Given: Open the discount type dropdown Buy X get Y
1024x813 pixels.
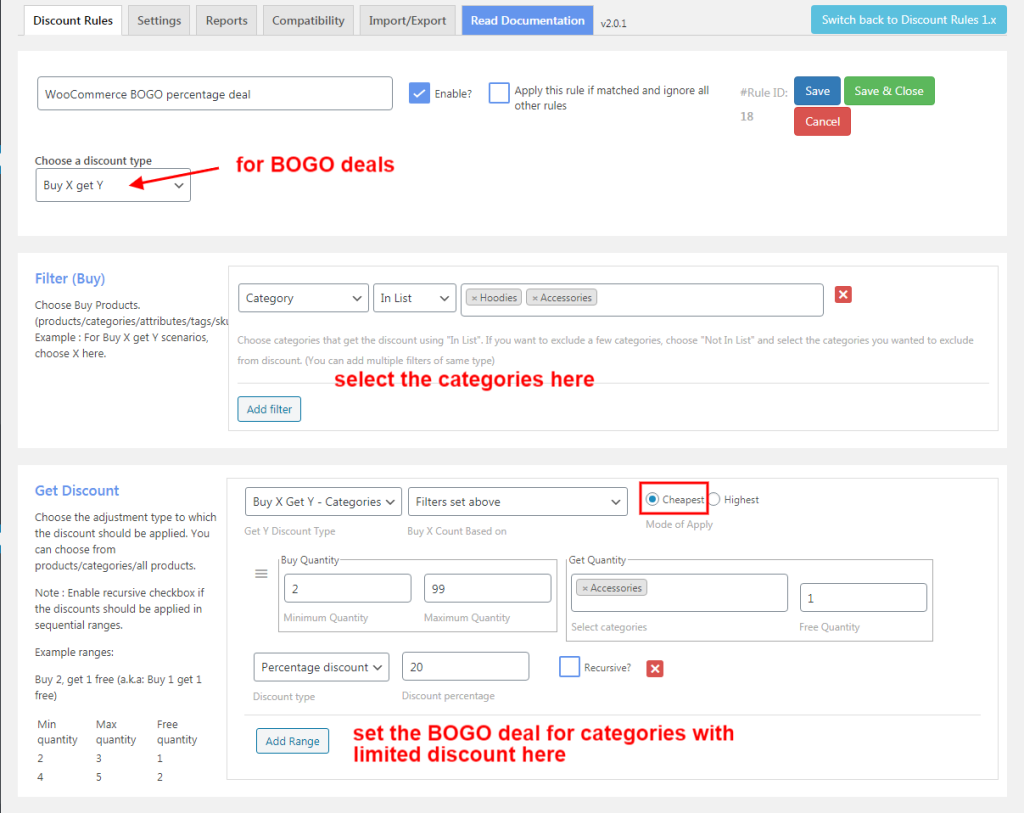Looking at the screenshot, I should coord(113,185).
